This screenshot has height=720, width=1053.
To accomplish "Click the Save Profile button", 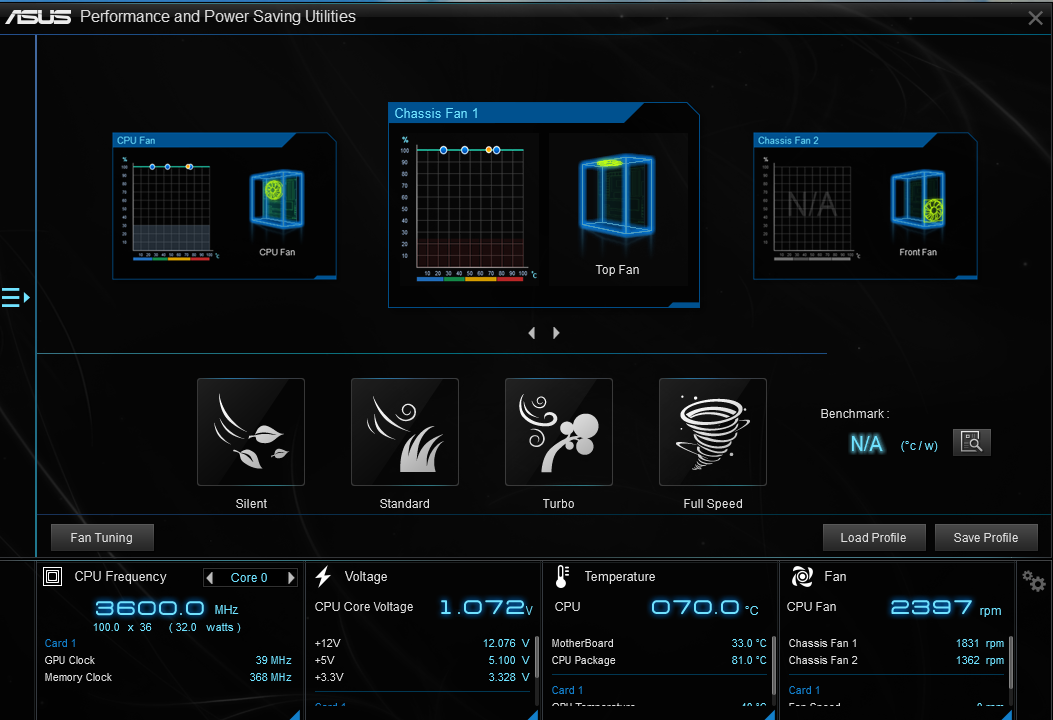I will [986, 537].
